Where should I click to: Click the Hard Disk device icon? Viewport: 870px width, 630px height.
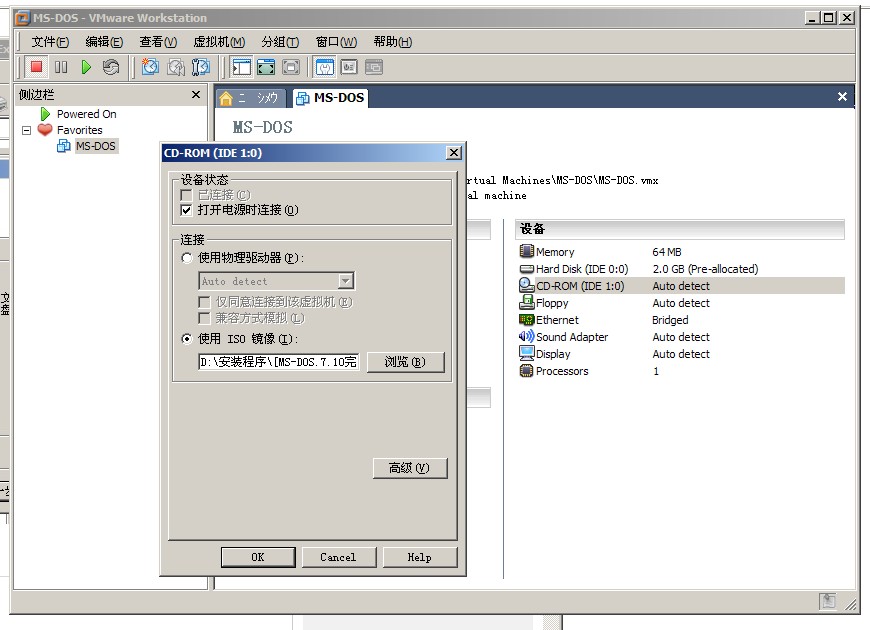coord(526,269)
